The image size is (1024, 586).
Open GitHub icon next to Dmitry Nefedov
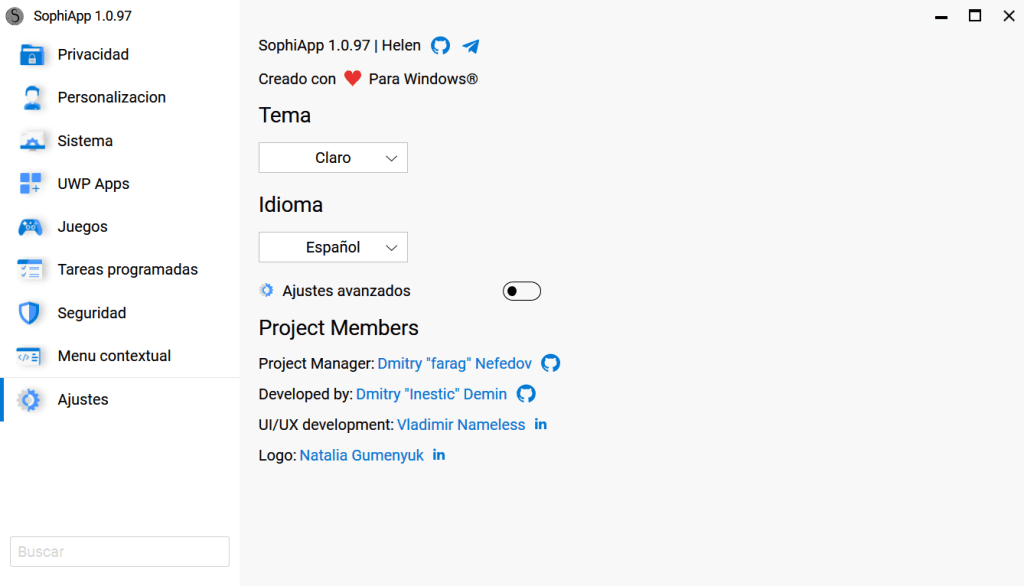coord(551,363)
